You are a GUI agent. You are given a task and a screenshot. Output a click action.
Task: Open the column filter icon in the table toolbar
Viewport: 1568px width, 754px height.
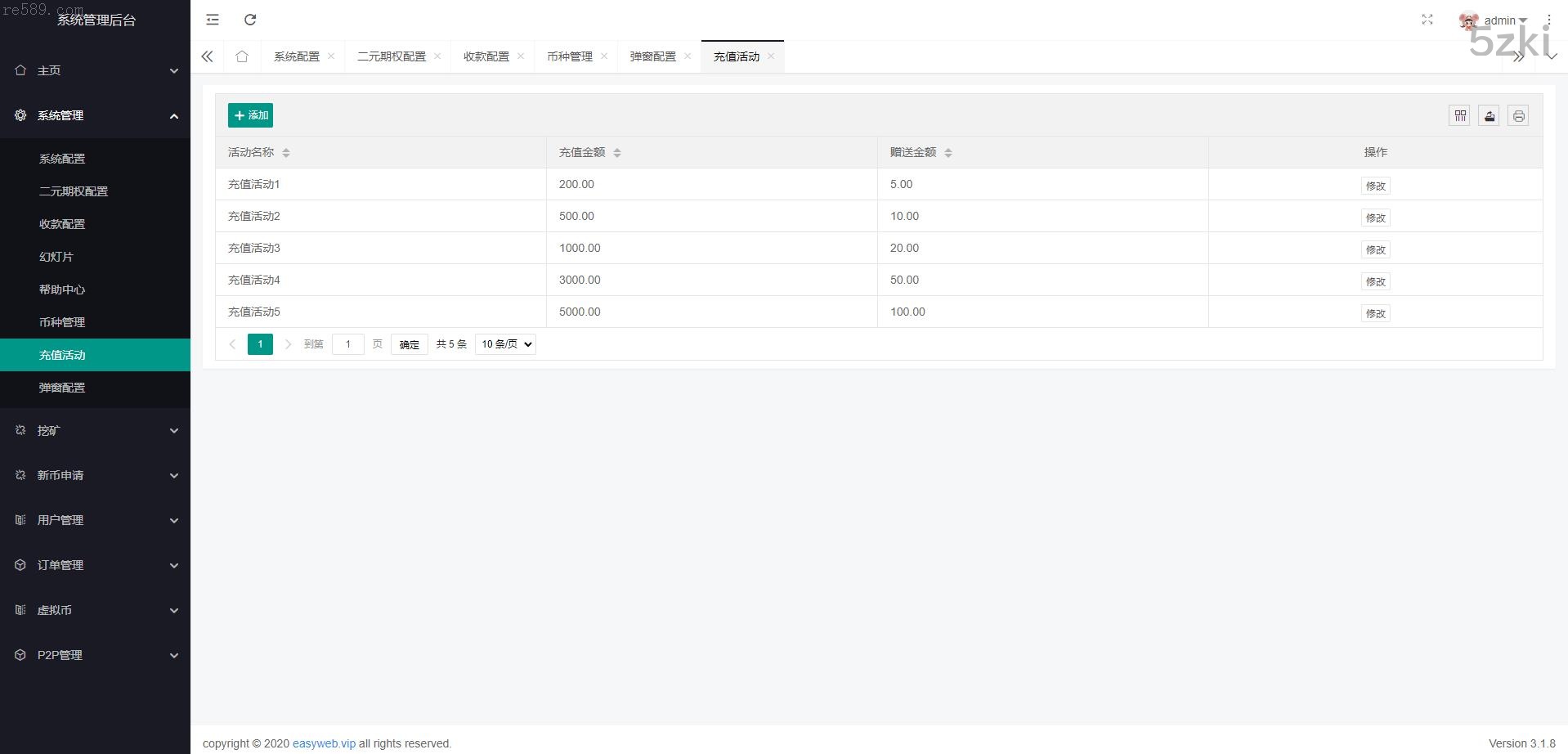pyautogui.click(x=1459, y=116)
